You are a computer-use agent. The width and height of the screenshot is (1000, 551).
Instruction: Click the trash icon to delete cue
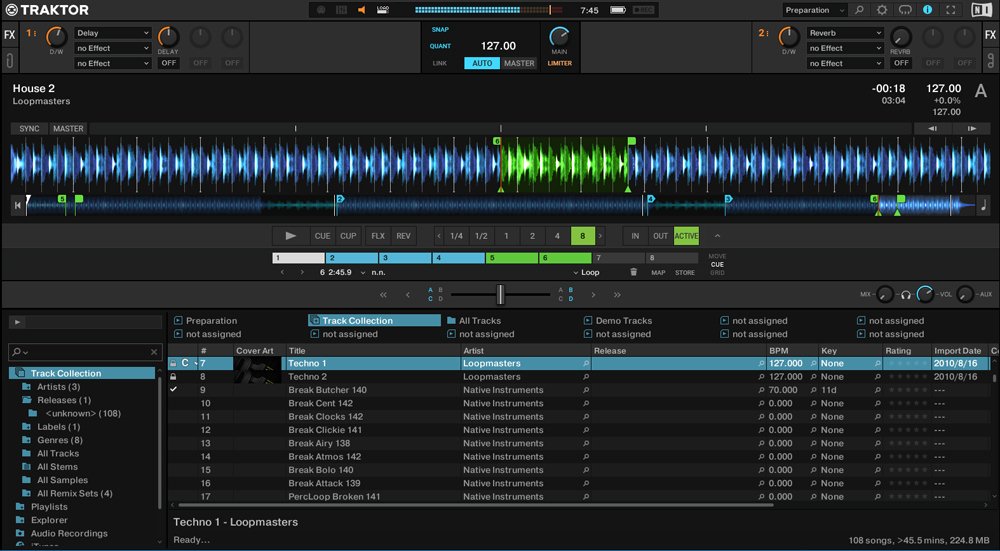click(x=633, y=272)
